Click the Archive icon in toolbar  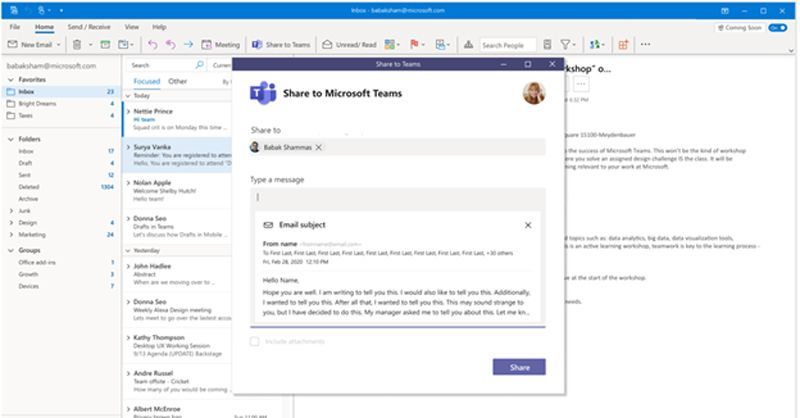click(x=105, y=45)
